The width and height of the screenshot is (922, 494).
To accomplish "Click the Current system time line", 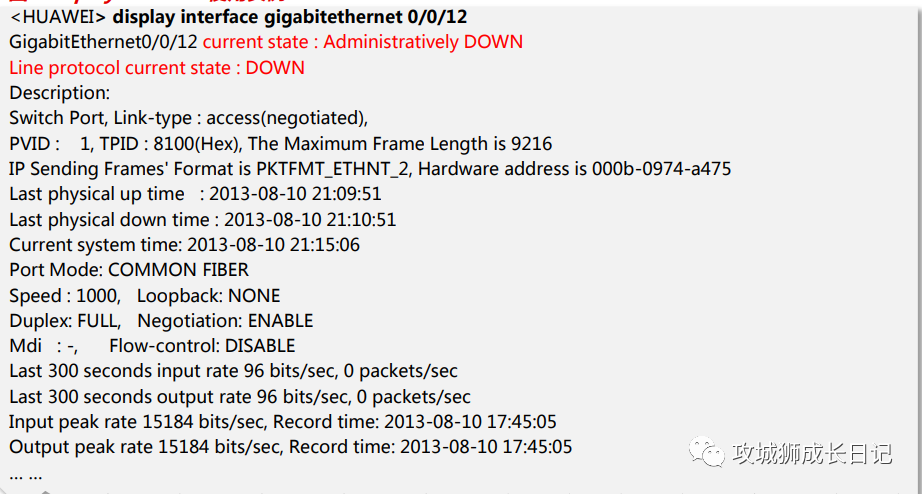I will point(185,245).
